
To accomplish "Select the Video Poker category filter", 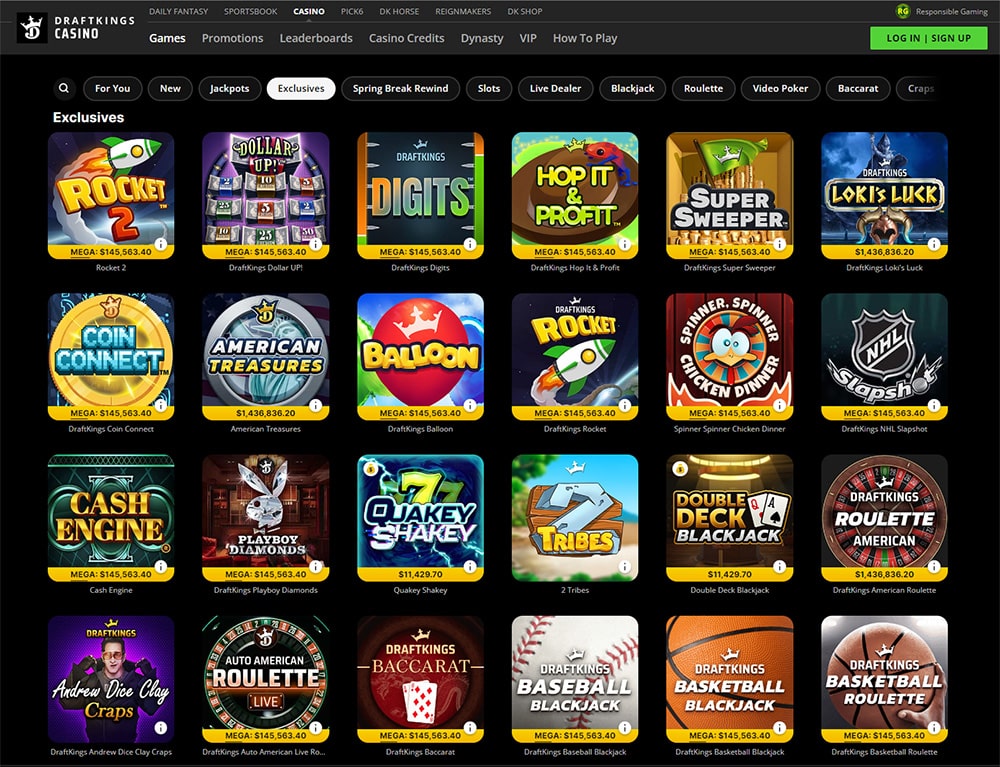I will [780, 89].
